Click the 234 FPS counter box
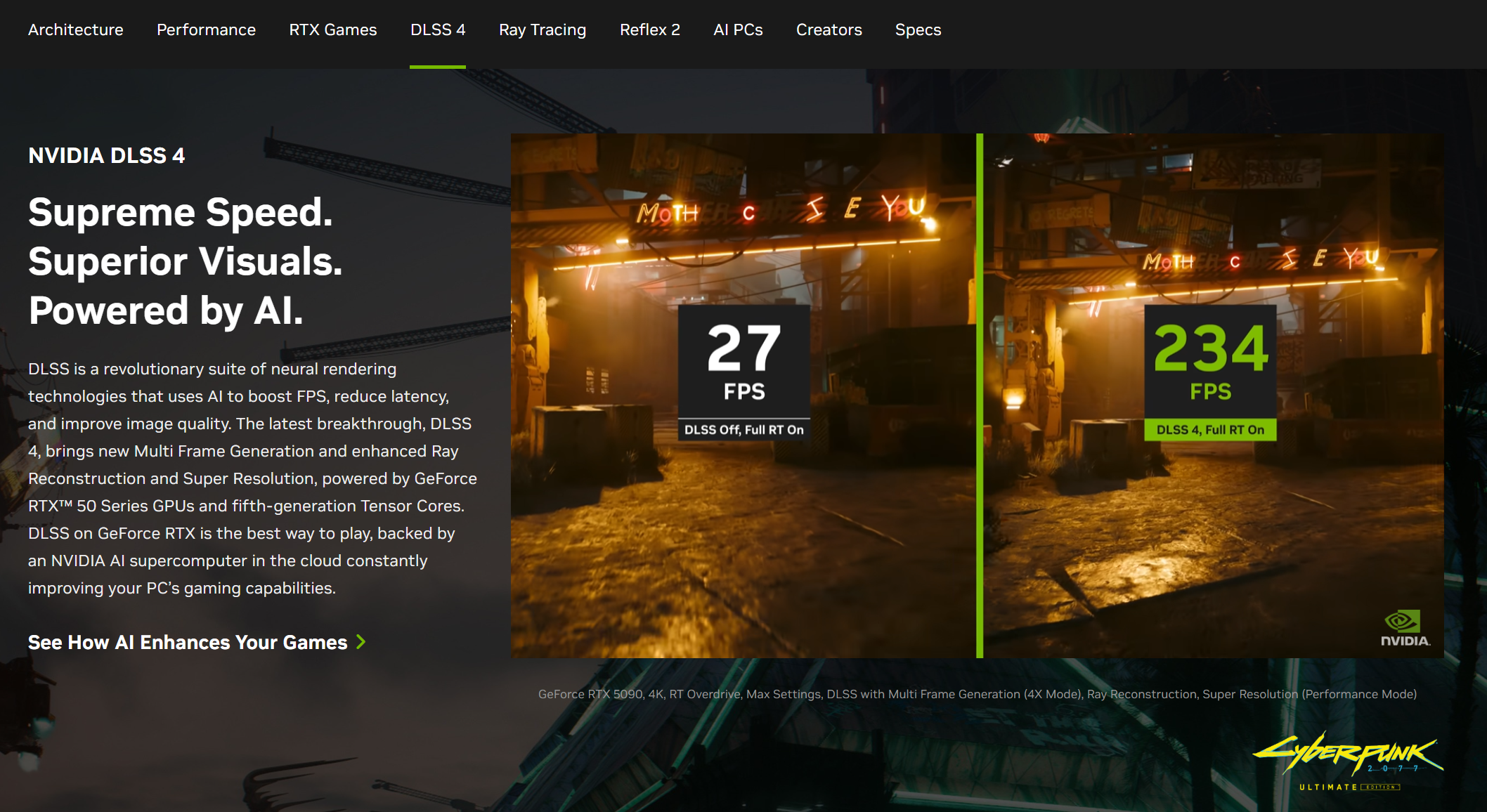This screenshot has width=1487, height=812. coord(1209,361)
